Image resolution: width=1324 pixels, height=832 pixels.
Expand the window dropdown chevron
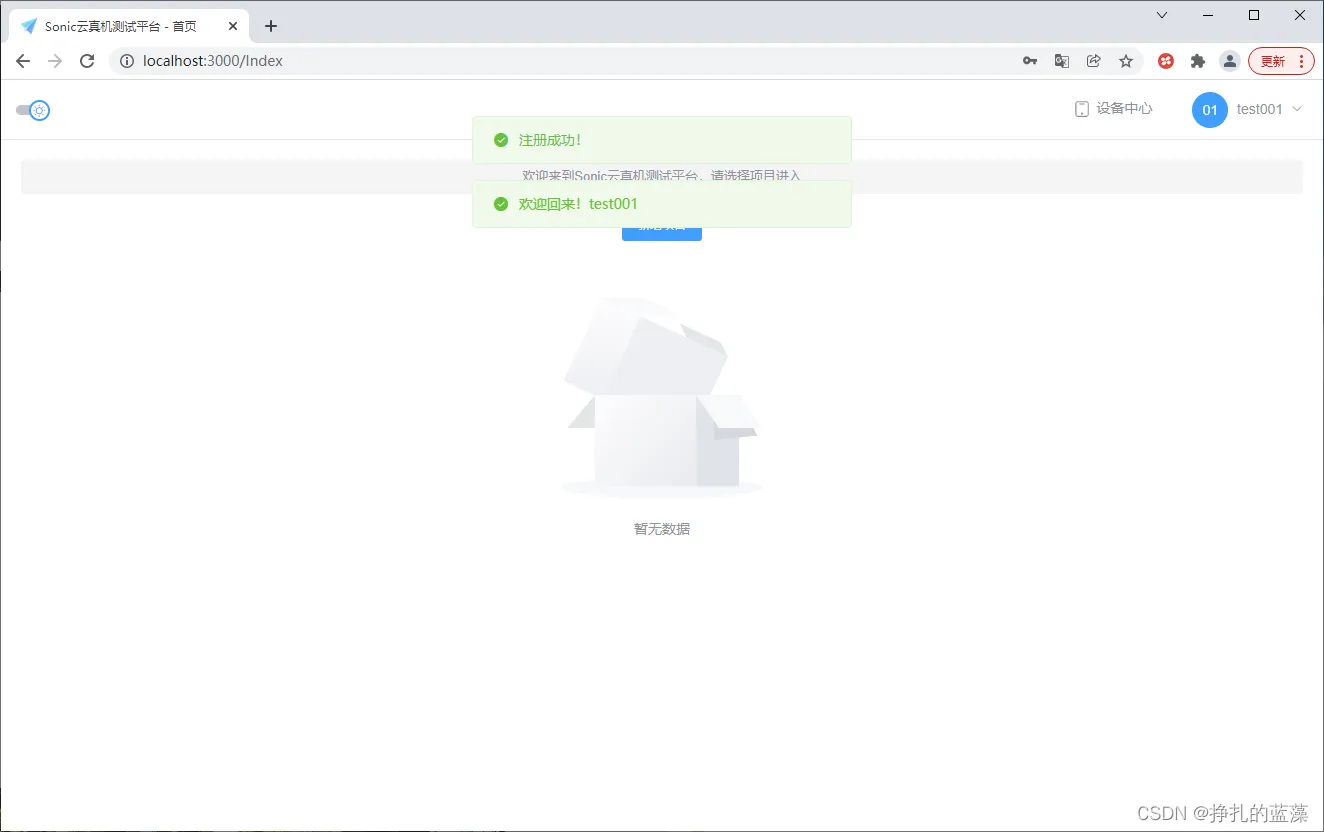(x=1160, y=15)
